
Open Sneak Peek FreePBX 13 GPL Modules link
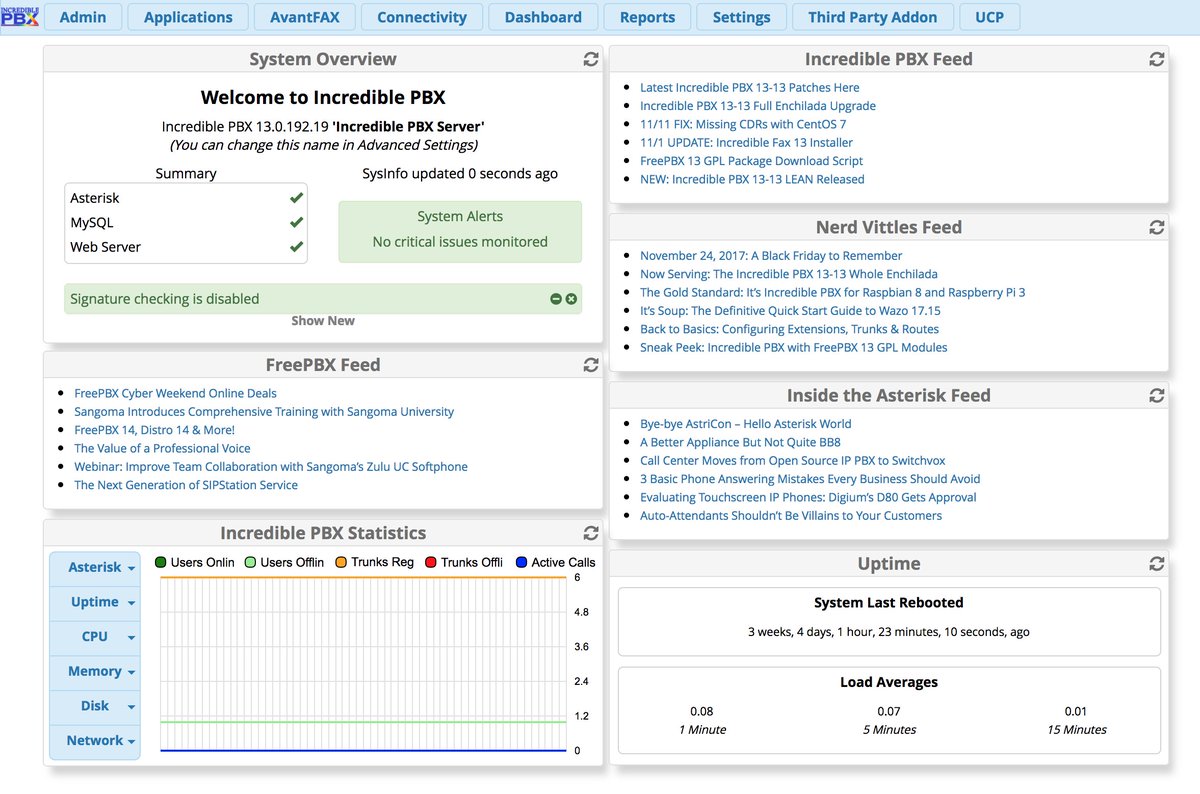coord(794,347)
